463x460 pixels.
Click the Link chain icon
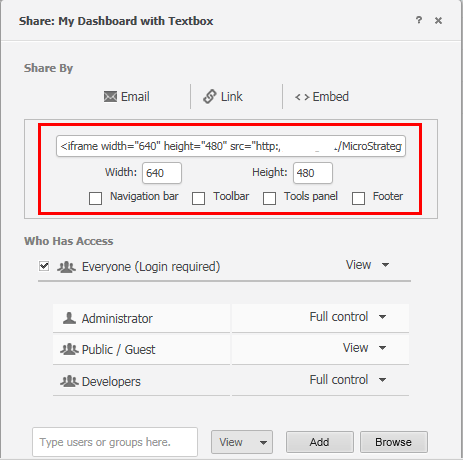pos(210,97)
